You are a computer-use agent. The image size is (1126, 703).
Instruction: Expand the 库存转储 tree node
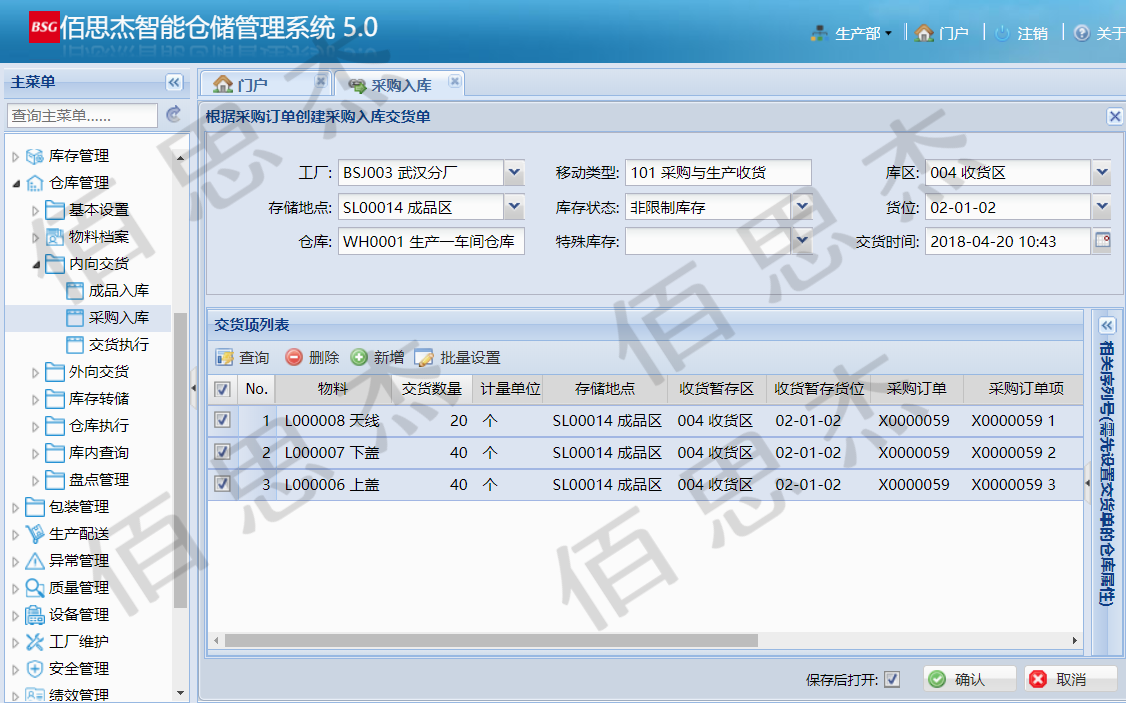35,400
